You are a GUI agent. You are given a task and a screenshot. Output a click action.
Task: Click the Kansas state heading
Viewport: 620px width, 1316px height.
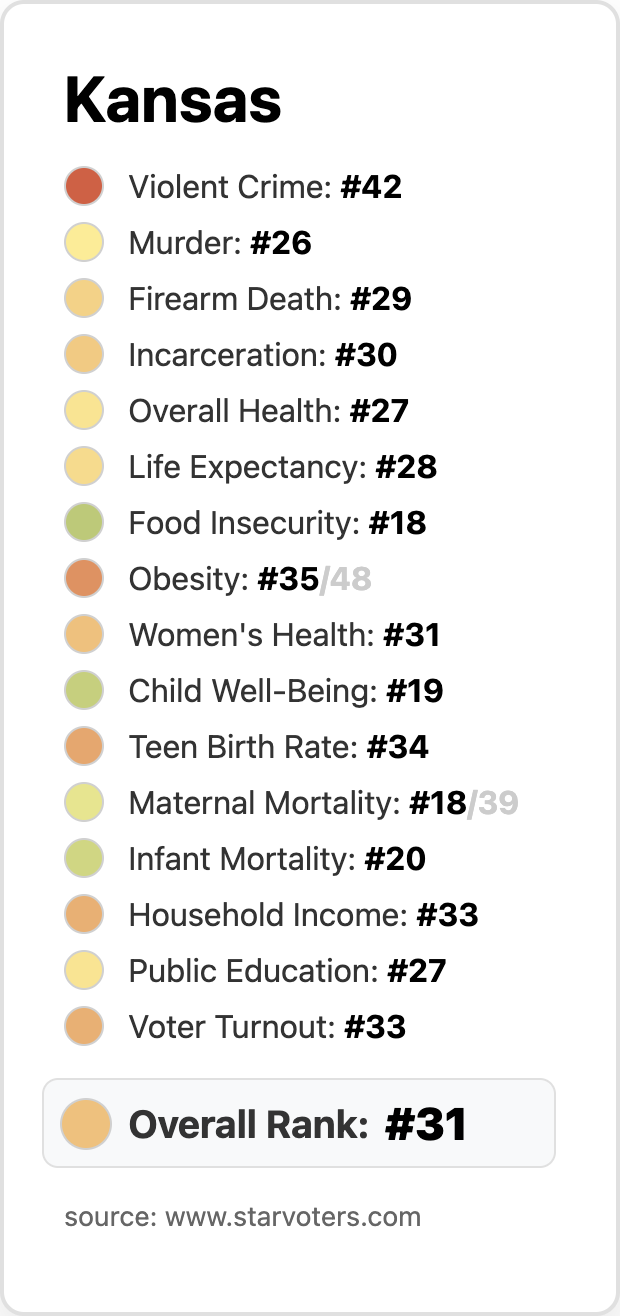pyautogui.click(x=173, y=101)
